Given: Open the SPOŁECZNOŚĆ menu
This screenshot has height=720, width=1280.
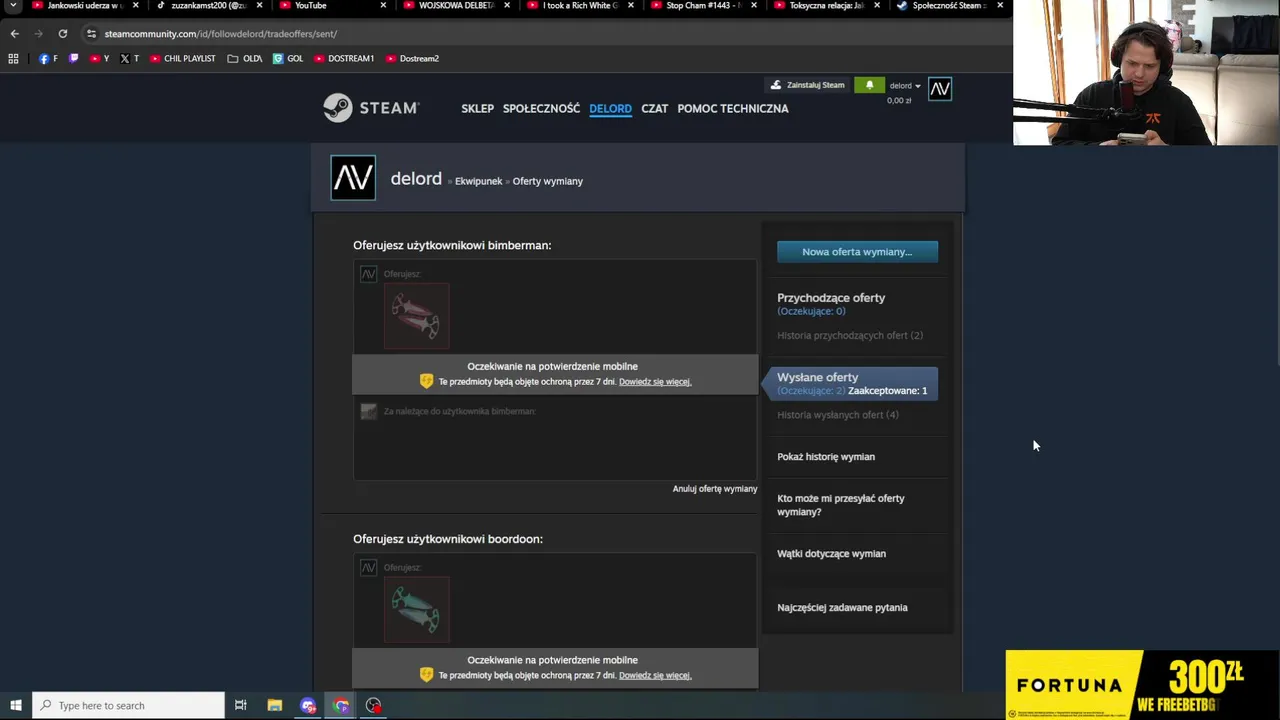Looking at the screenshot, I should [x=541, y=108].
